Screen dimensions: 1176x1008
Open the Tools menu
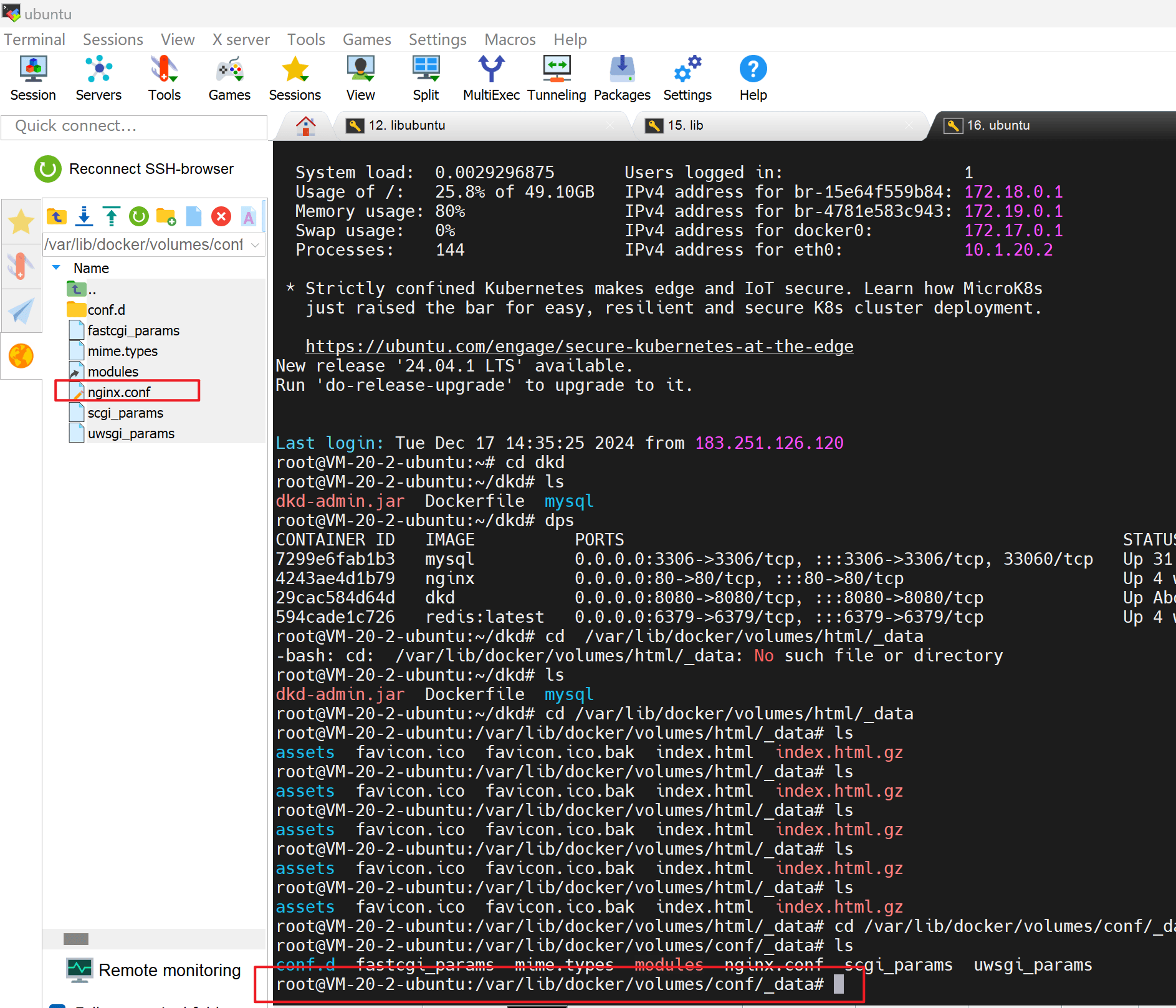pyautogui.click(x=306, y=39)
